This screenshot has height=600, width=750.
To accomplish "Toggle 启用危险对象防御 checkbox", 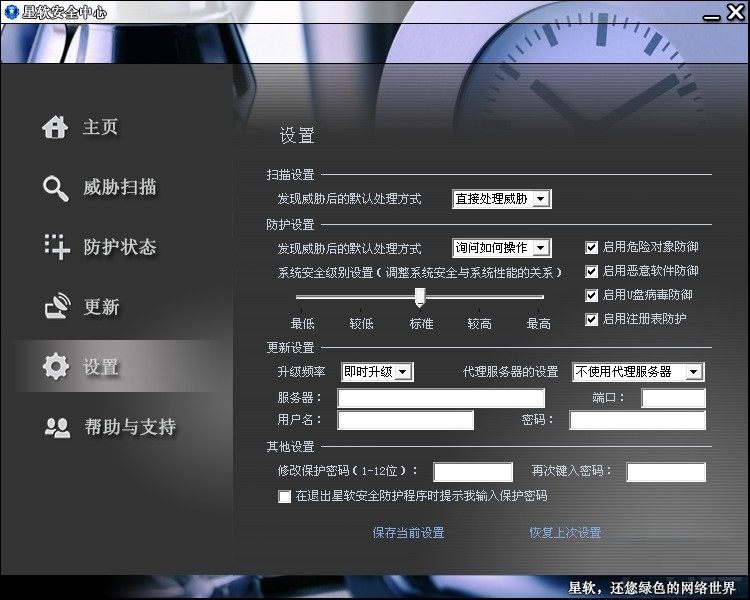I will click(592, 247).
